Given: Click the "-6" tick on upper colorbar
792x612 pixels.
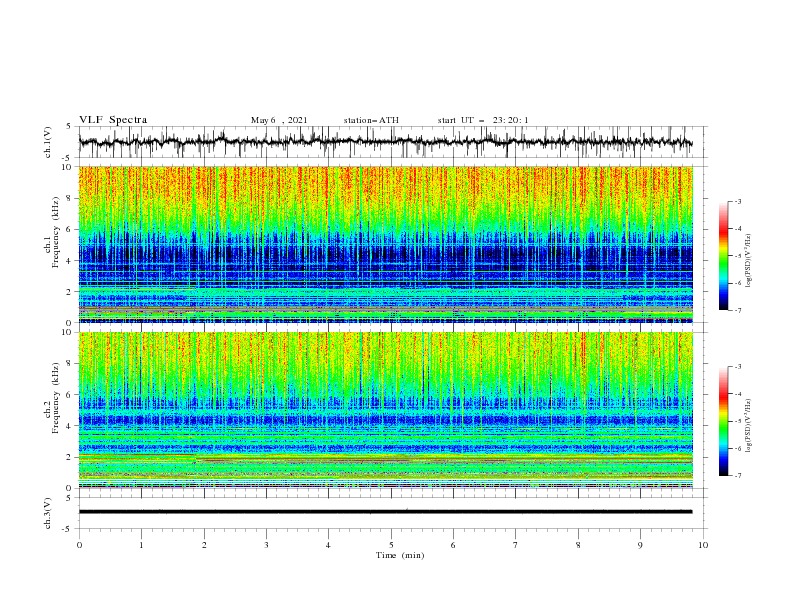Looking at the screenshot, I should pos(737,283).
